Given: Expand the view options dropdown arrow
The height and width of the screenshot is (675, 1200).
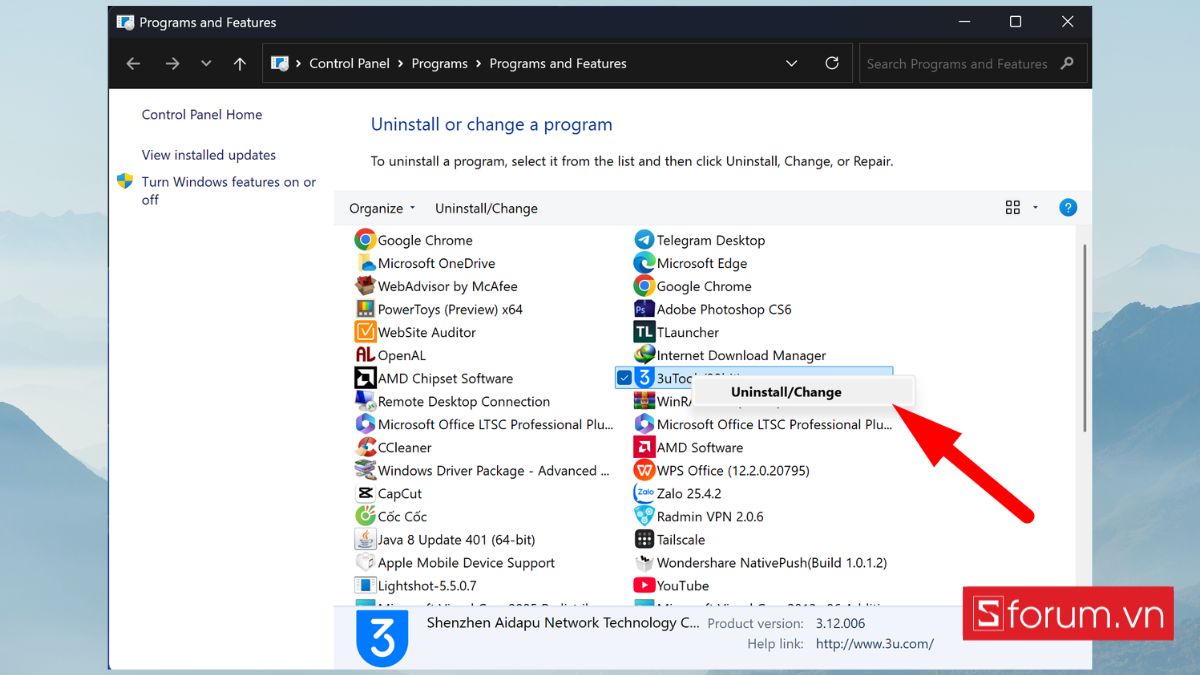Looking at the screenshot, I should tap(1035, 208).
